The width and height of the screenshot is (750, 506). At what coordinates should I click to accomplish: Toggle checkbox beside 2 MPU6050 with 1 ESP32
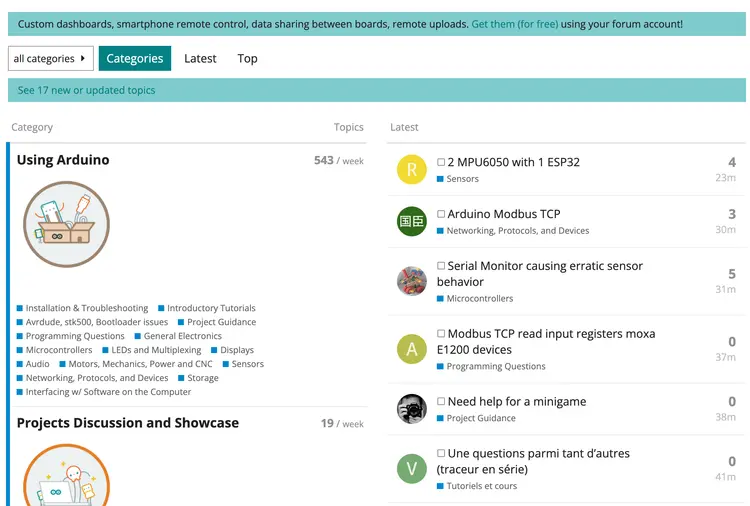point(441,162)
